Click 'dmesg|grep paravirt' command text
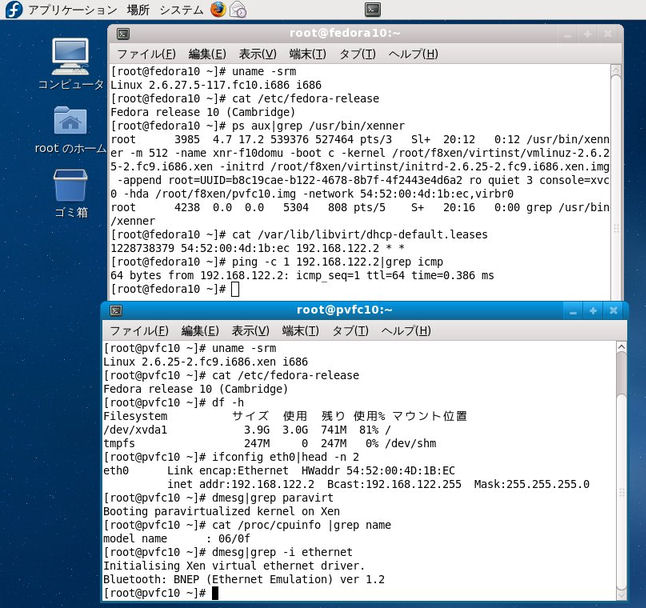Screen dimensions: 646x608 [272, 498]
